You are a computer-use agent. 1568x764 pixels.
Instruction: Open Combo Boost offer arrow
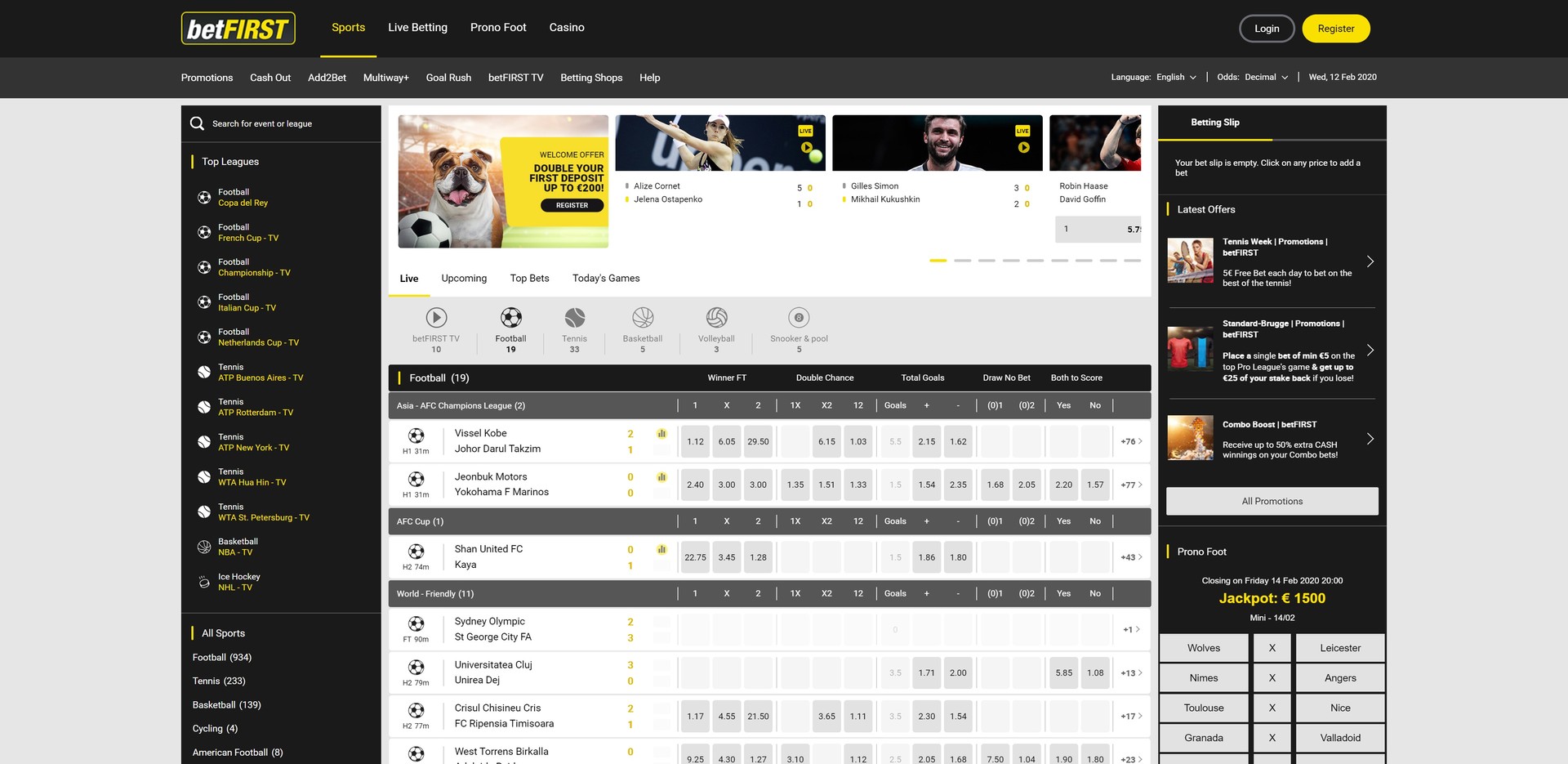[x=1370, y=439]
